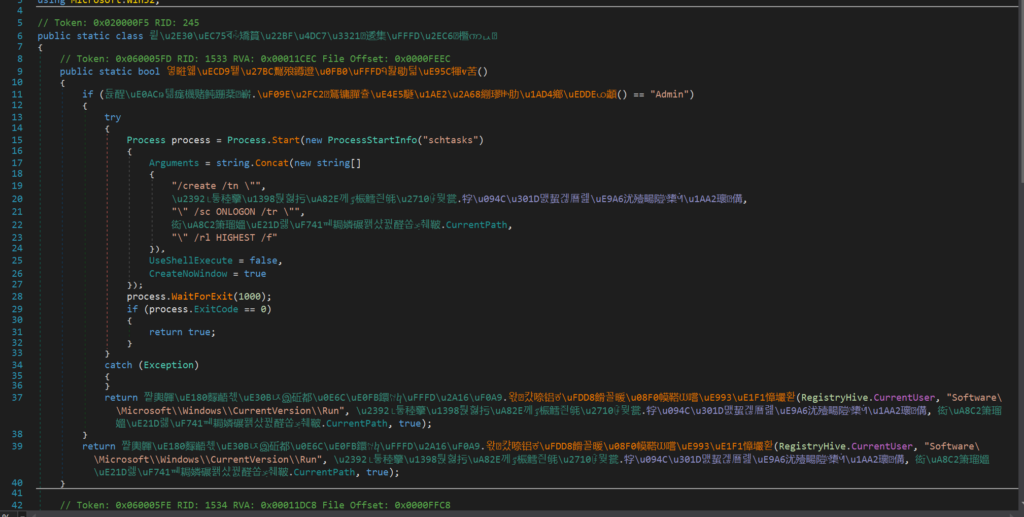The height and width of the screenshot is (517, 1024).
Task: Click the "catch" keyword
Action: coord(118,366)
